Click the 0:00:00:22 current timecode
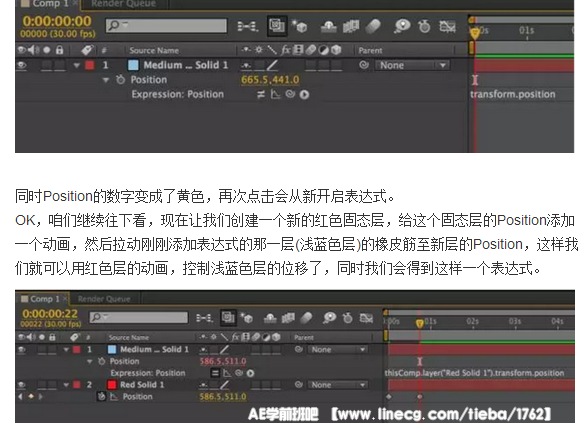The height and width of the screenshot is (431, 584). tap(50, 314)
